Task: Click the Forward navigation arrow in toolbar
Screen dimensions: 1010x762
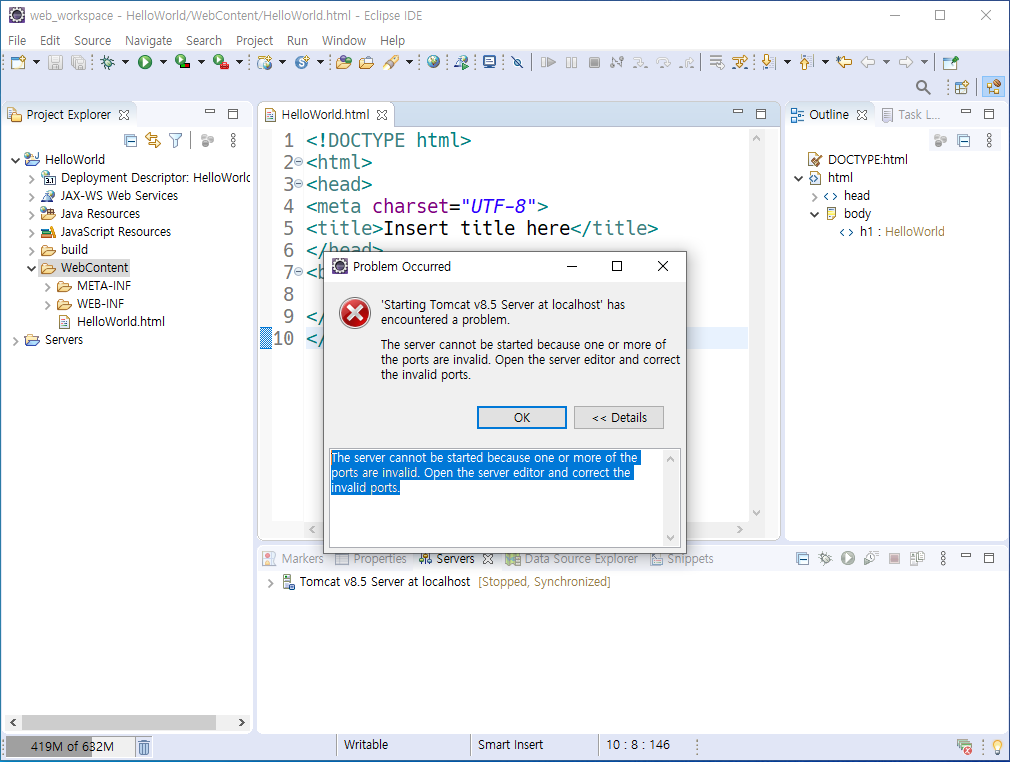Action: coord(906,62)
